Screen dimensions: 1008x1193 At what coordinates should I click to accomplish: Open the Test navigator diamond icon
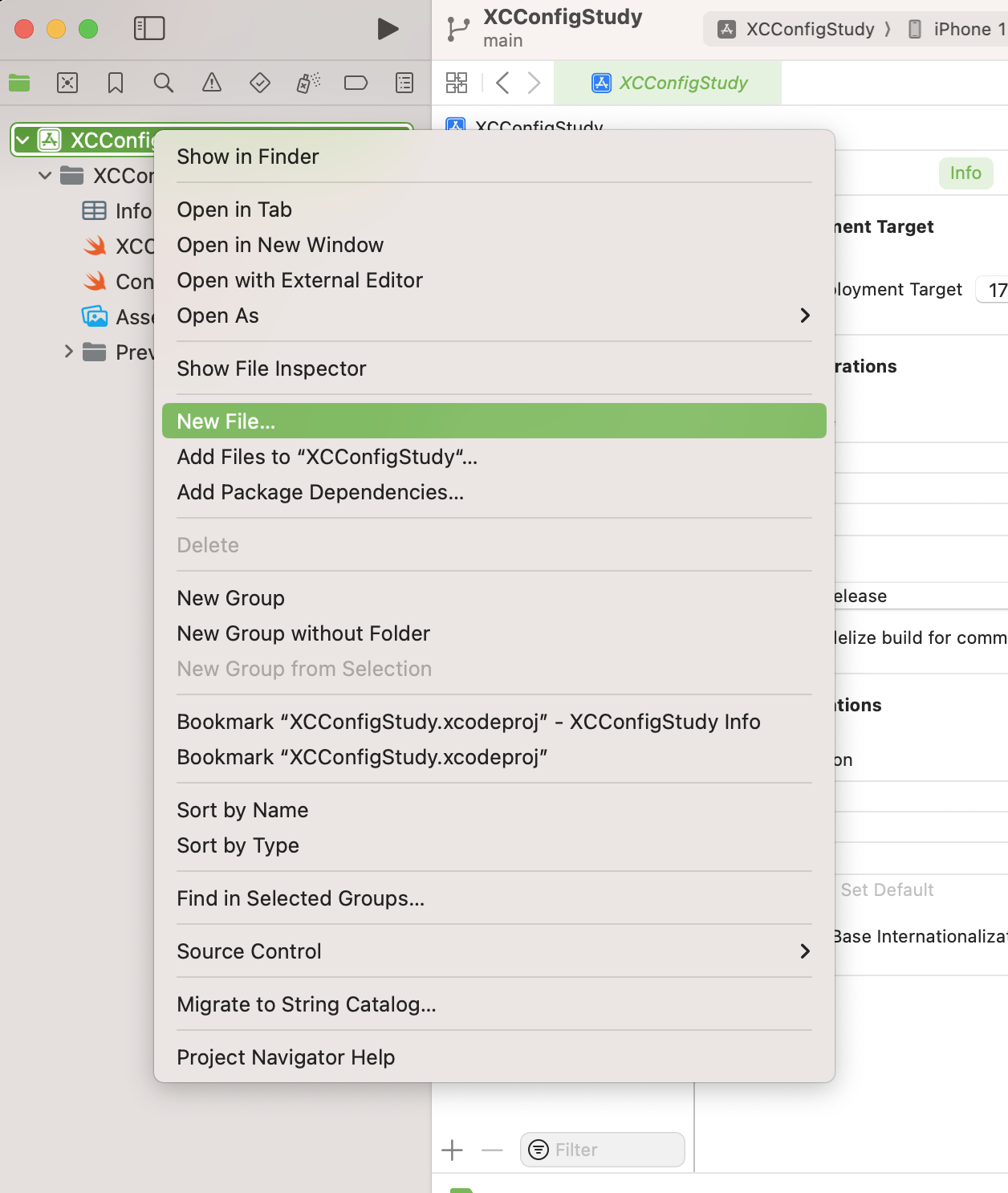pos(260,83)
